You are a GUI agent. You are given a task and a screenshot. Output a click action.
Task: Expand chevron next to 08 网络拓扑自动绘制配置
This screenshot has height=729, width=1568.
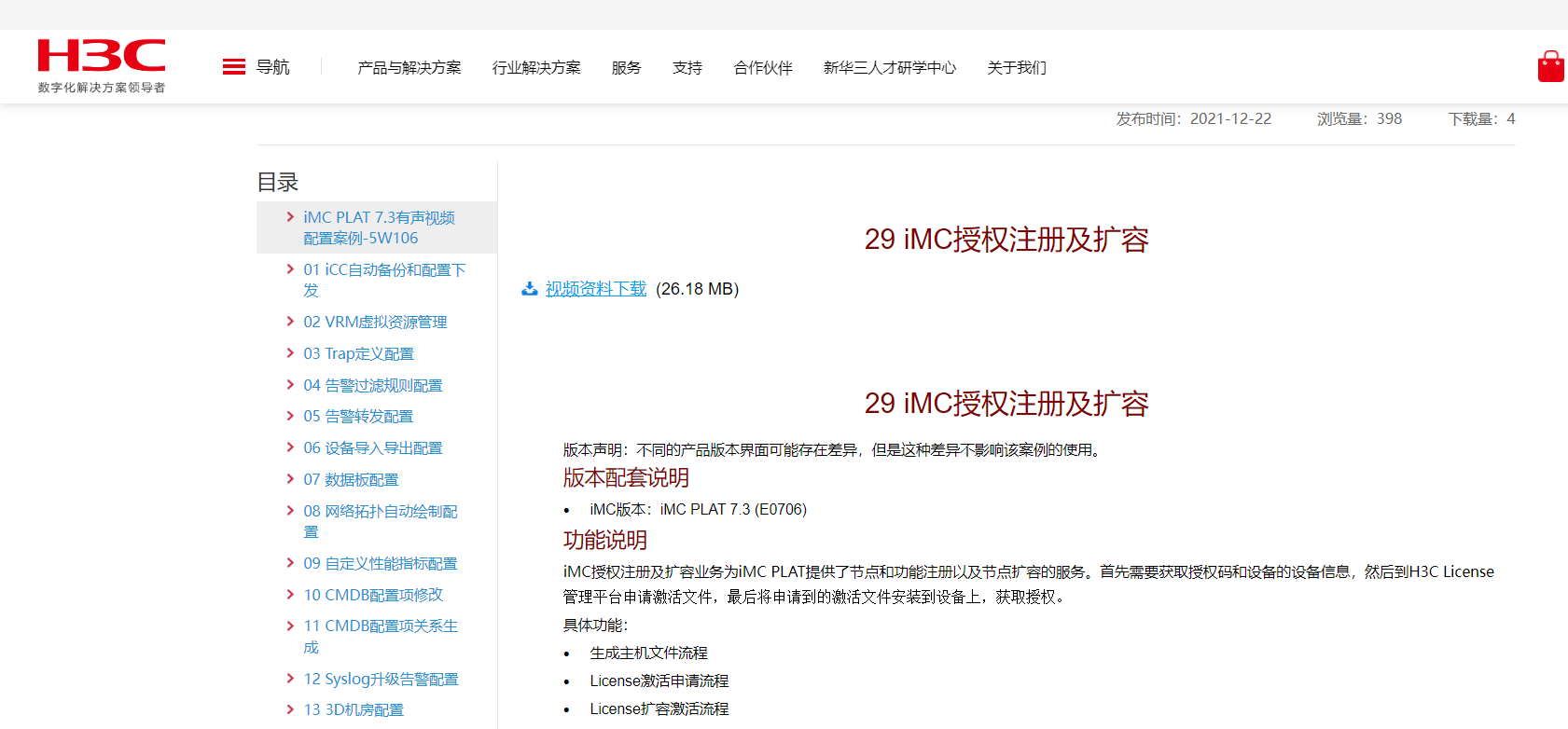(290, 511)
